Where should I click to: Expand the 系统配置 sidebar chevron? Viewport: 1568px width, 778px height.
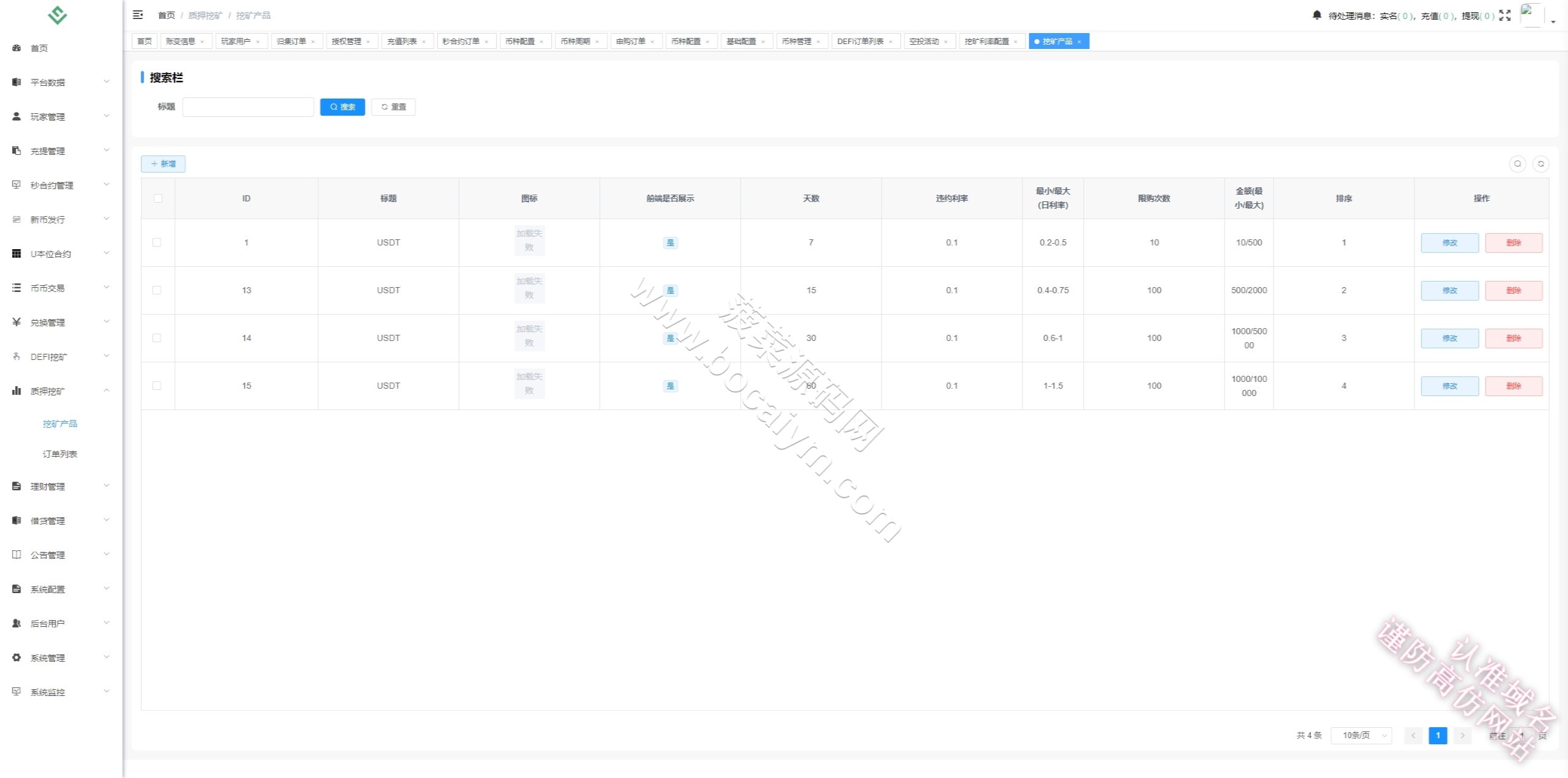[x=107, y=588]
